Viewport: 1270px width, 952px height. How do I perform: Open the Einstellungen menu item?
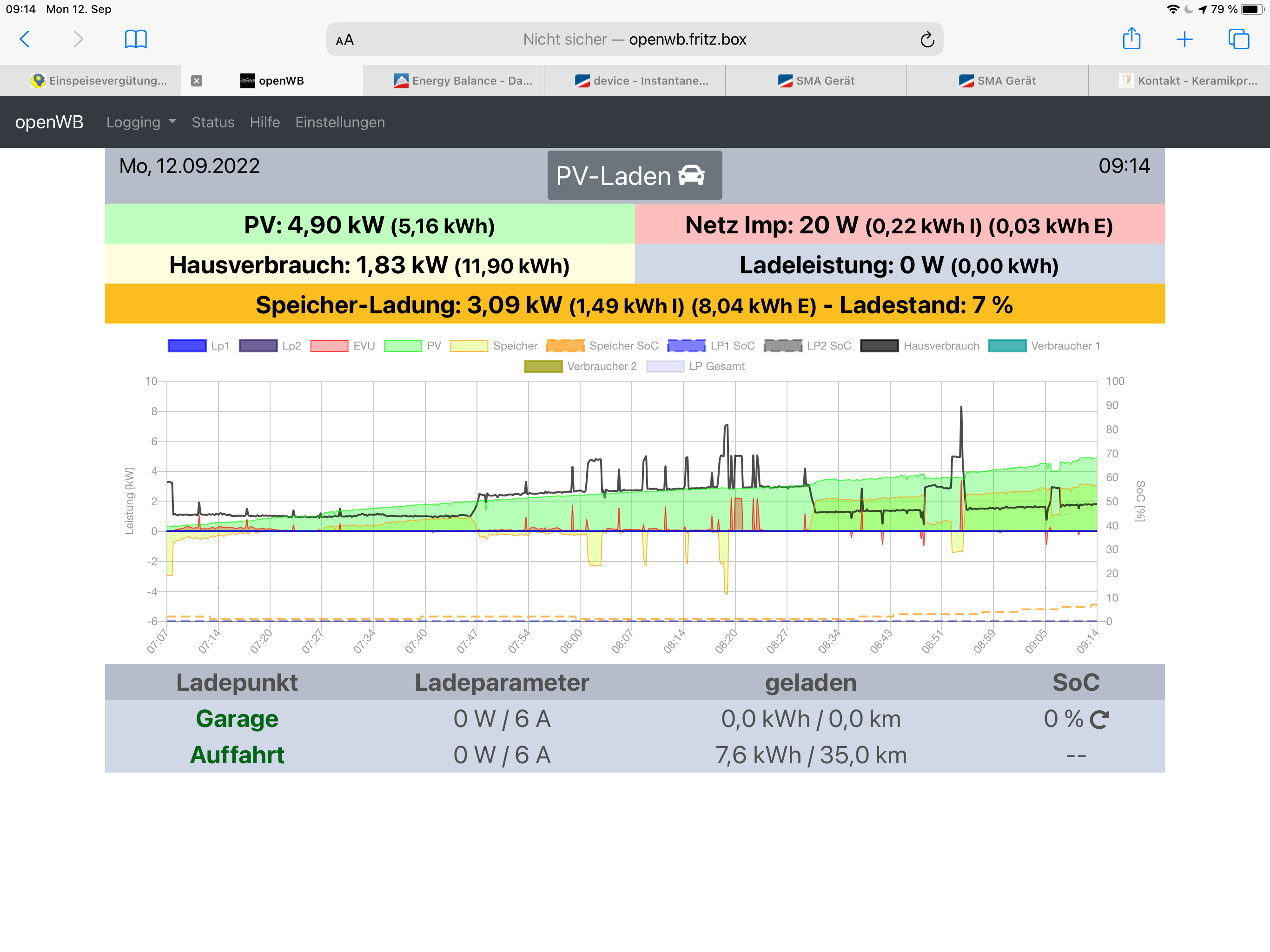[x=340, y=122]
